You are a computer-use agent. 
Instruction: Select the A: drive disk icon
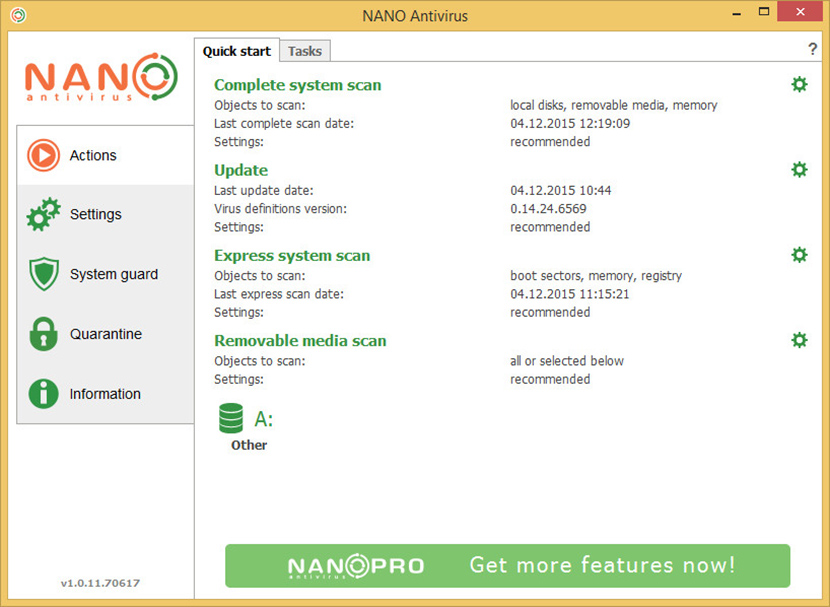tap(231, 418)
